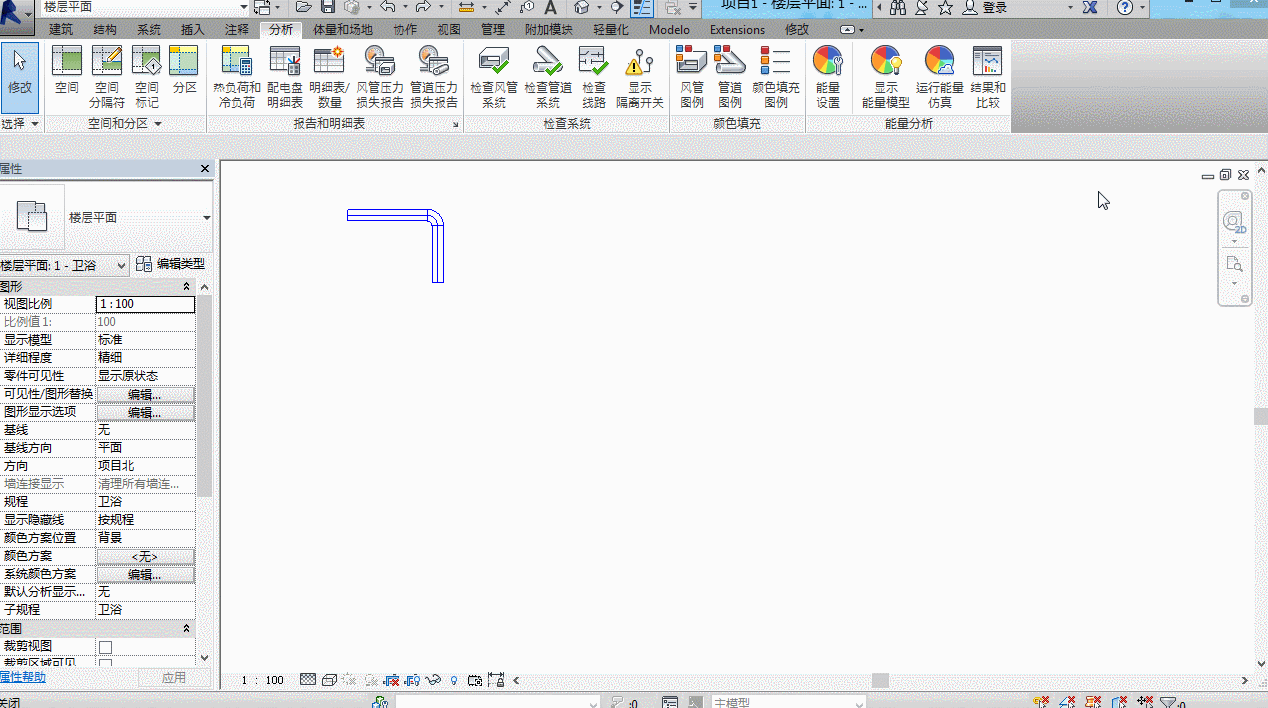The width and height of the screenshot is (1268, 708).
Task: Enable the 裁剪视图 checkbox
Action: point(105,647)
